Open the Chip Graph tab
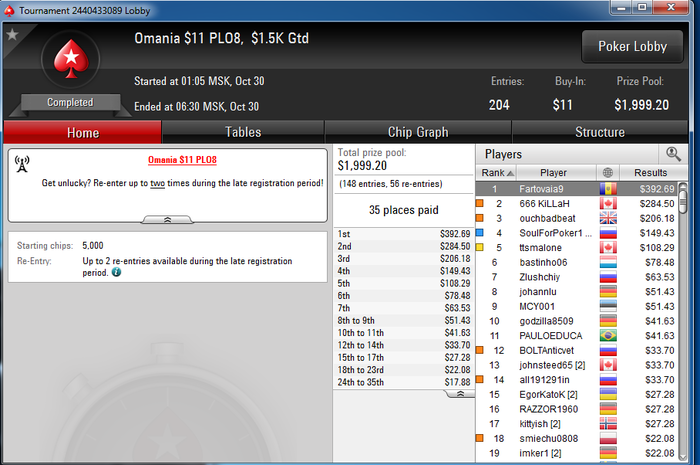This screenshot has width=700, height=465. pyautogui.click(x=418, y=132)
